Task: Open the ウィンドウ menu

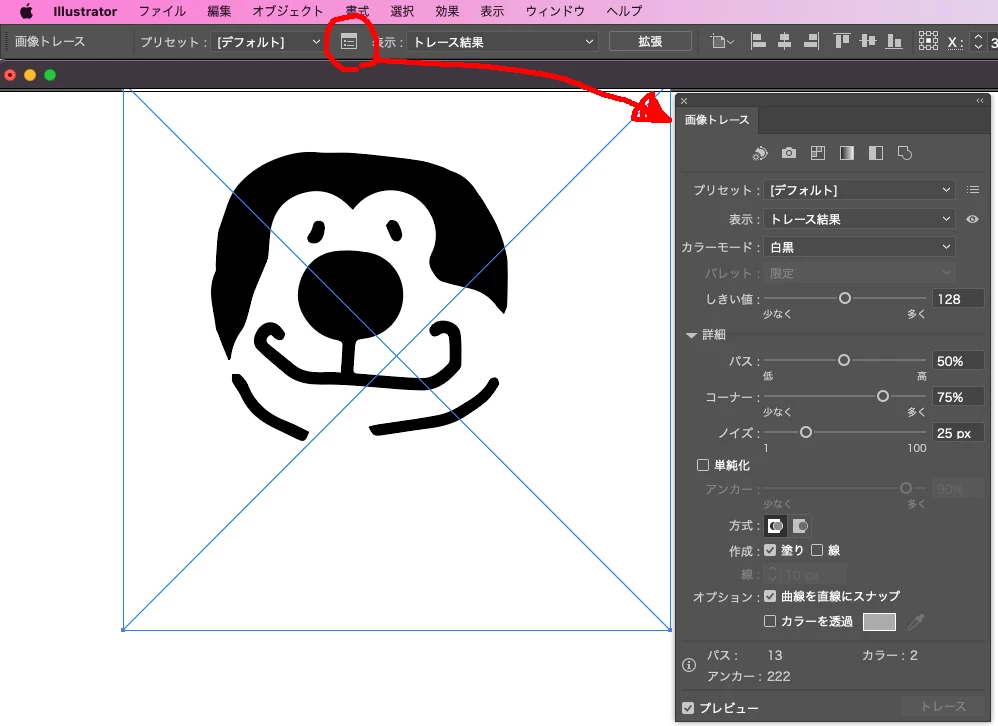Action: (555, 11)
